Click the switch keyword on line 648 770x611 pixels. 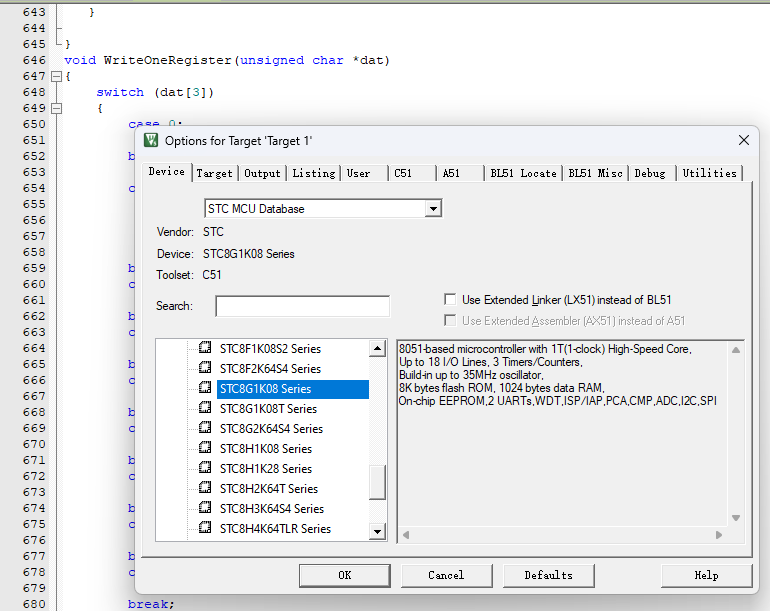pos(120,92)
